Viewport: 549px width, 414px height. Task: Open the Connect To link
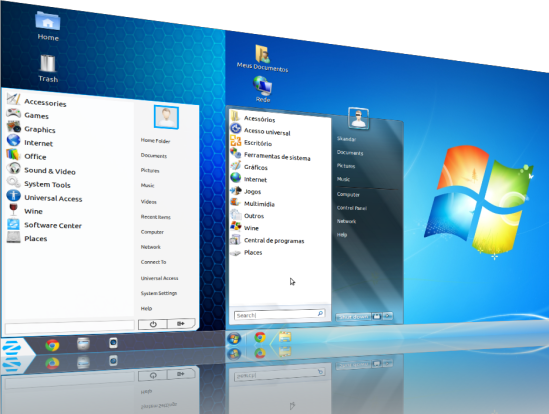coord(153,262)
